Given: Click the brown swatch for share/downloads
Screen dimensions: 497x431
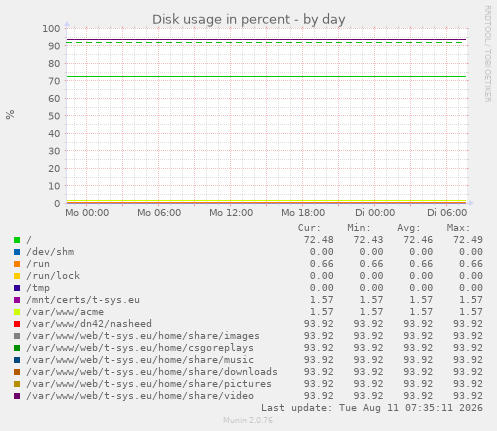Looking at the screenshot, I should click(x=17, y=372).
